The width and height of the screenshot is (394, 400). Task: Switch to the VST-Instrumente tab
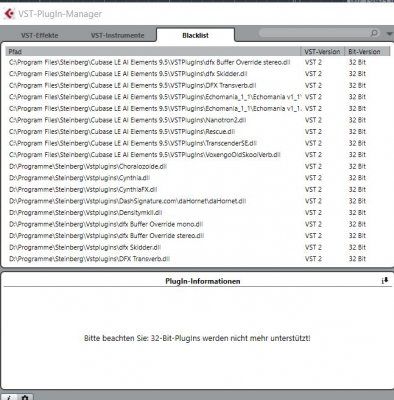(x=117, y=35)
